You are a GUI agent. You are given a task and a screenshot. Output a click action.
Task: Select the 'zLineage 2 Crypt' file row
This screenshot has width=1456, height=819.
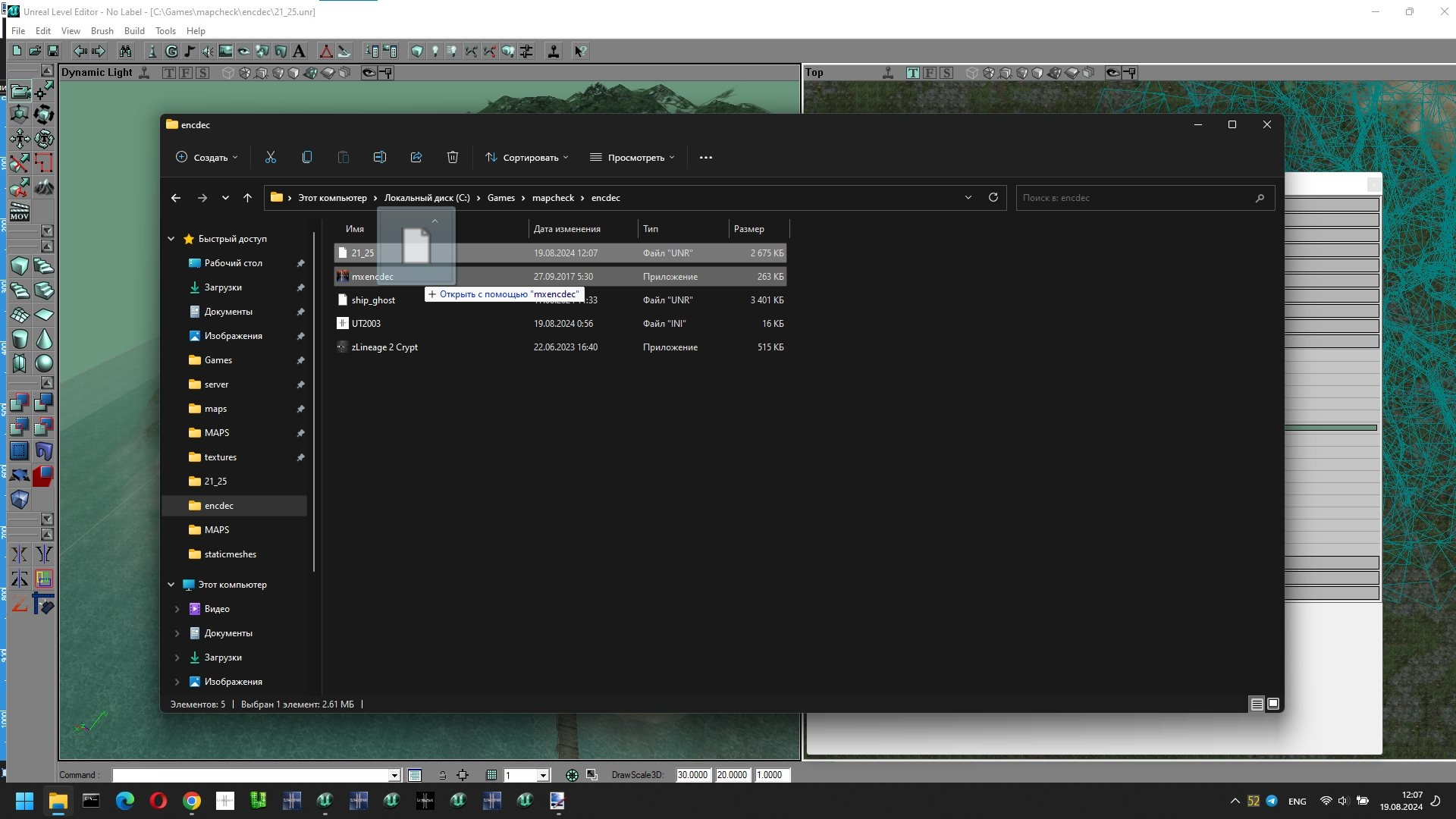560,347
